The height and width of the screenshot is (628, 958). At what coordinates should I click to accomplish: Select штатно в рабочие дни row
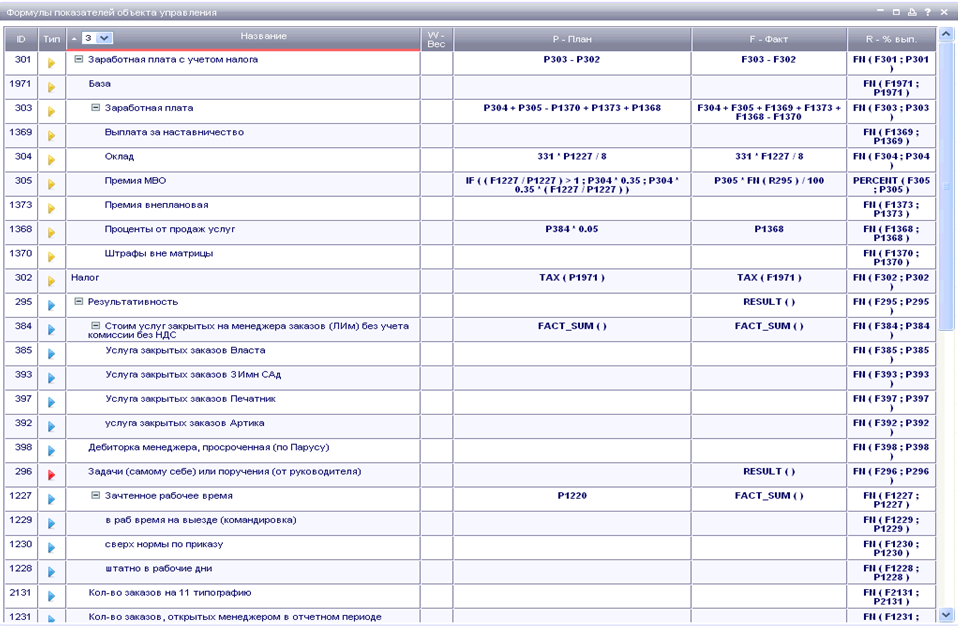click(x=159, y=568)
